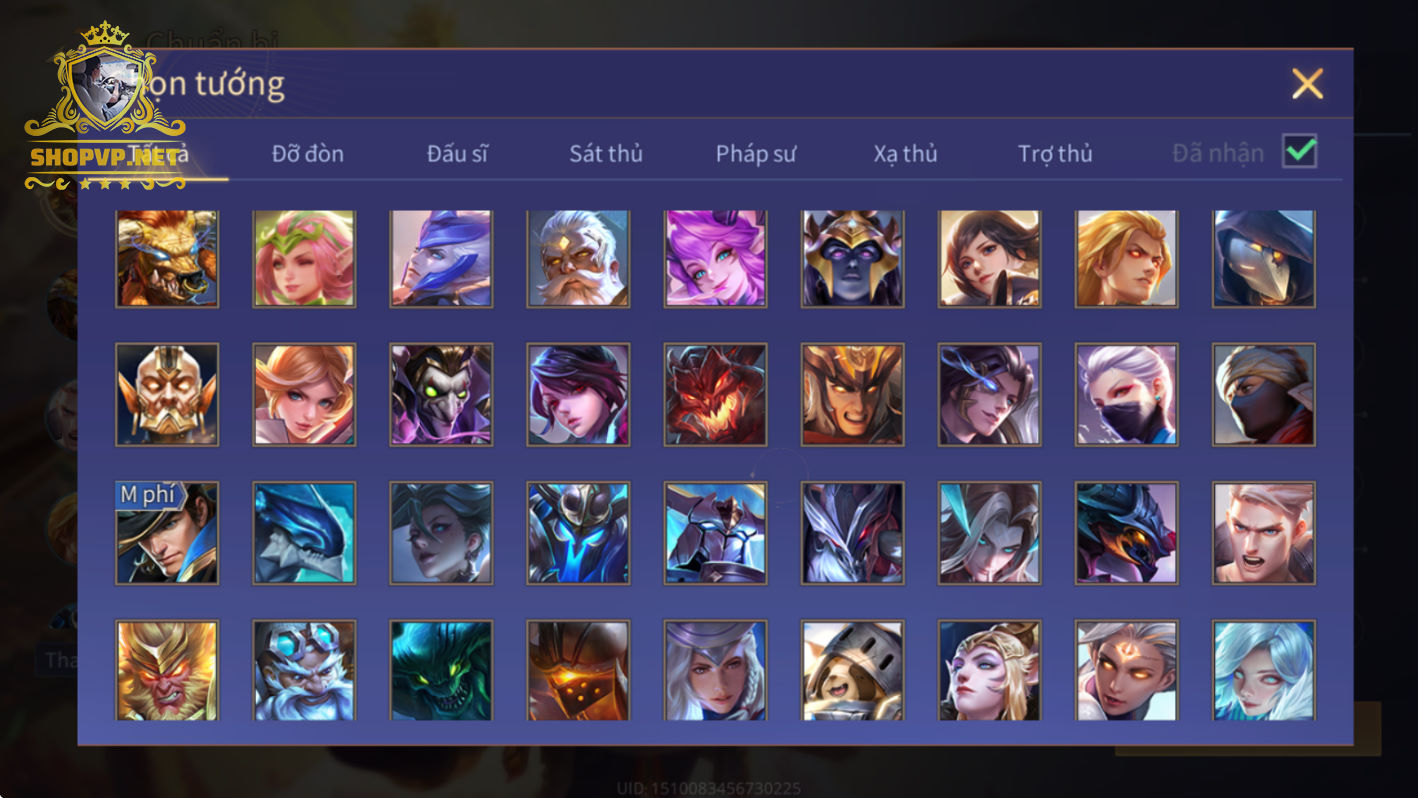Pick the white-bearded dwarf with goggles
Image resolution: width=1418 pixels, height=798 pixels.
tap(304, 670)
